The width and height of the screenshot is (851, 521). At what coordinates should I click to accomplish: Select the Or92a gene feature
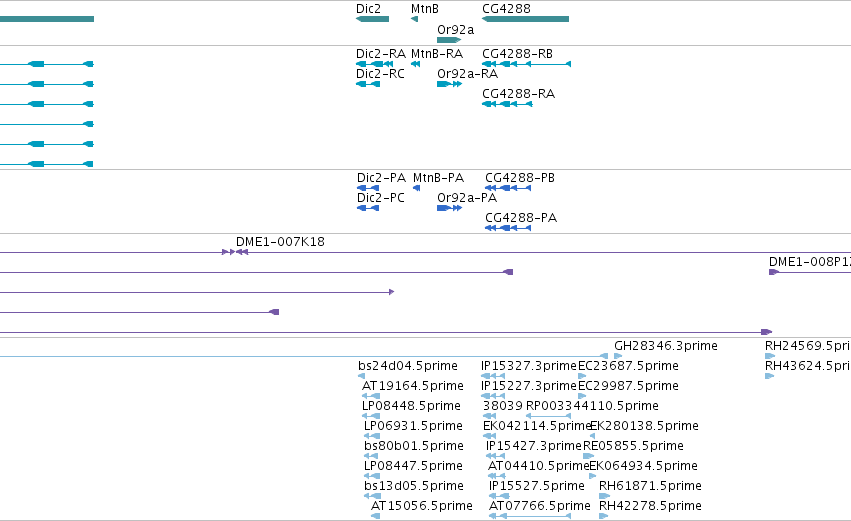[x=449, y=40]
